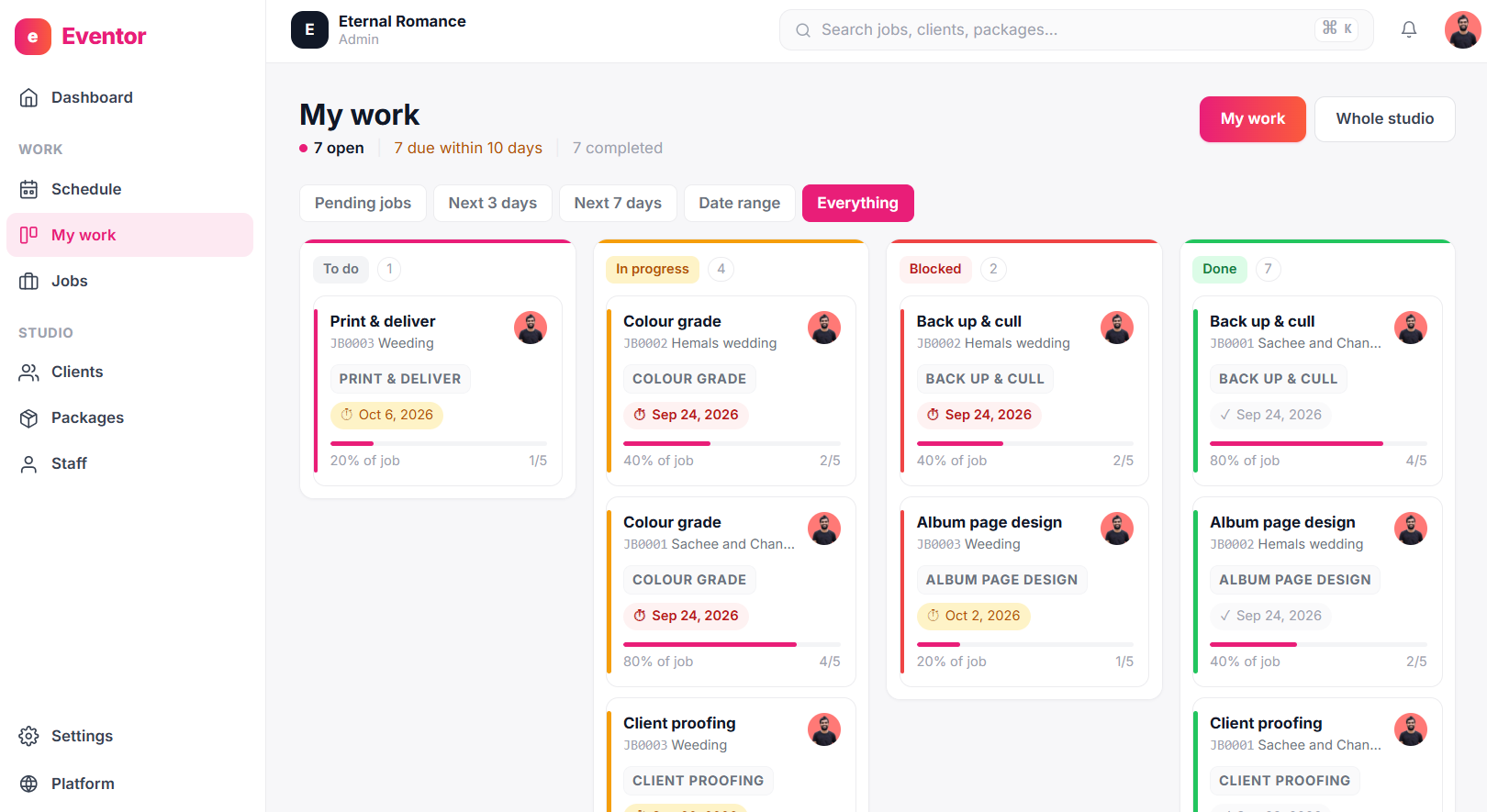Screen dimensions: 1487x812
Task: Click ALBUM PAGE DESIGN tag on Done card
Action: (x=1295, y=580)
